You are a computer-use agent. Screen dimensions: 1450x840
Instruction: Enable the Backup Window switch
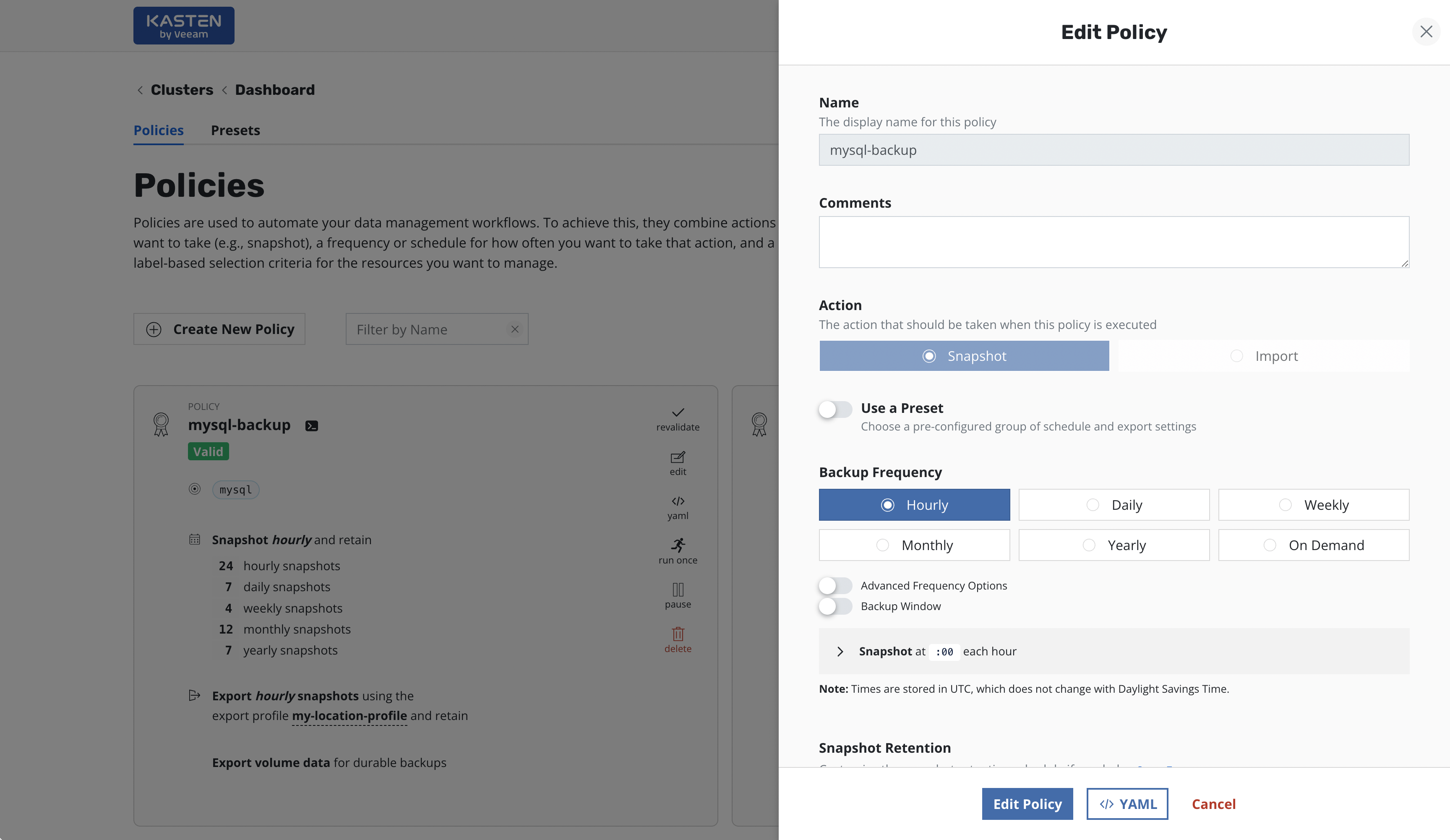click(835, 606)
